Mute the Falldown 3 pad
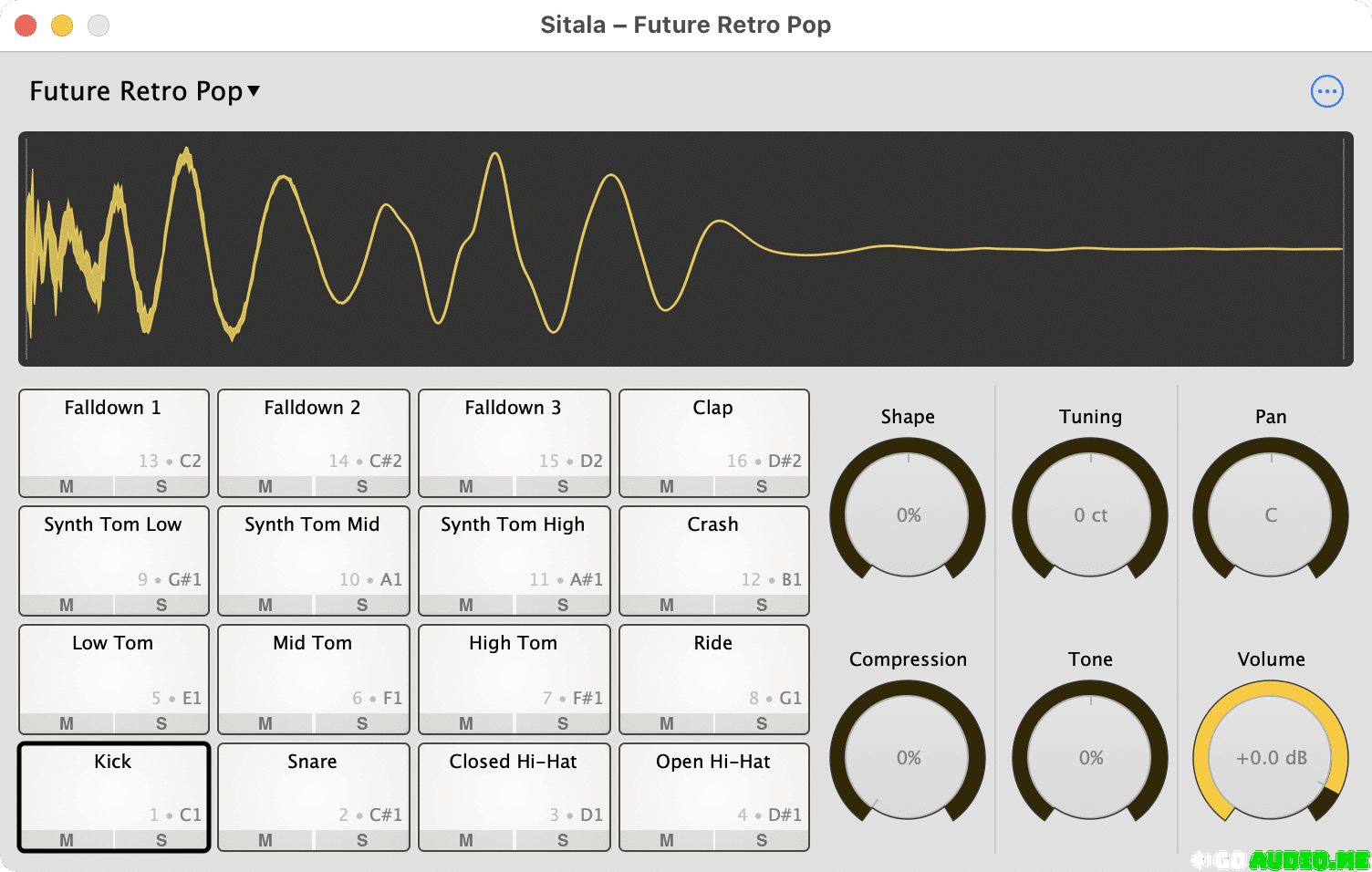This screenshot has width=1372, height=872. click(x=466, y=486)
